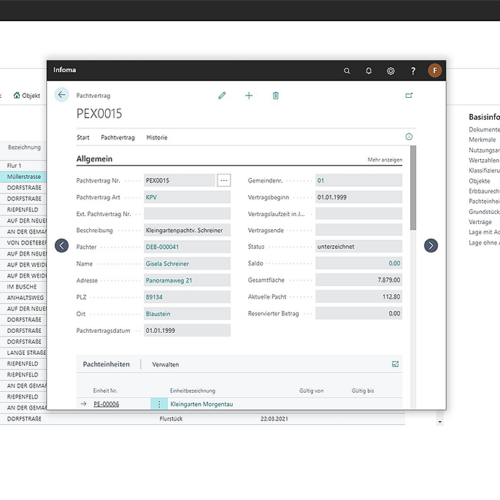Click the Kleingarten Morgentau unit name

point(202,404)
